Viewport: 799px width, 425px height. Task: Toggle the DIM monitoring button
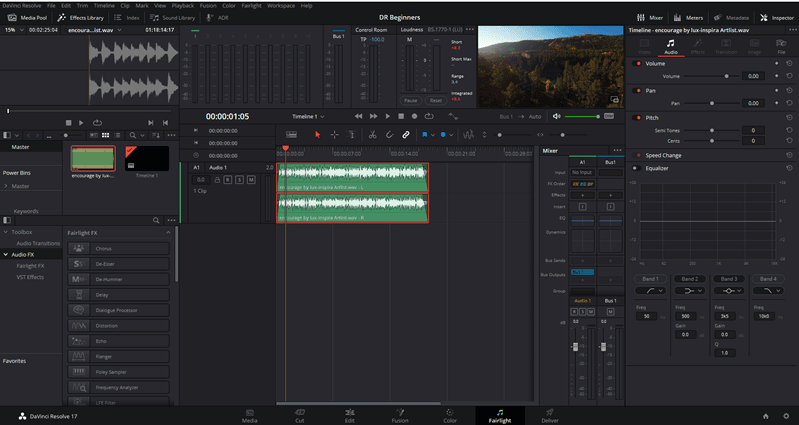click(x=608, y=116)
